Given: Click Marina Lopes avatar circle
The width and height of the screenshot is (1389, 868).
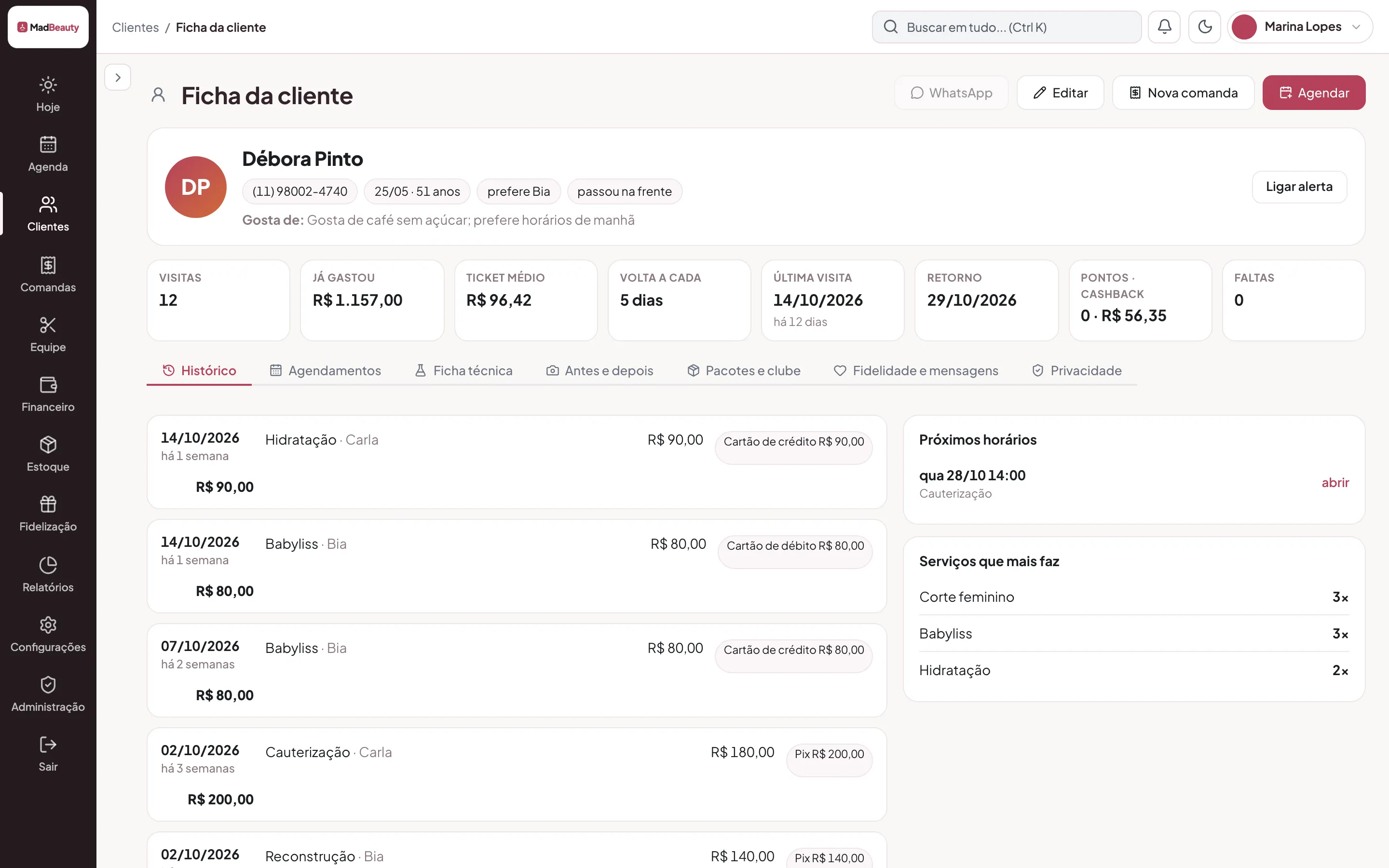Looking at the screenshot, I should [1244, 27].
